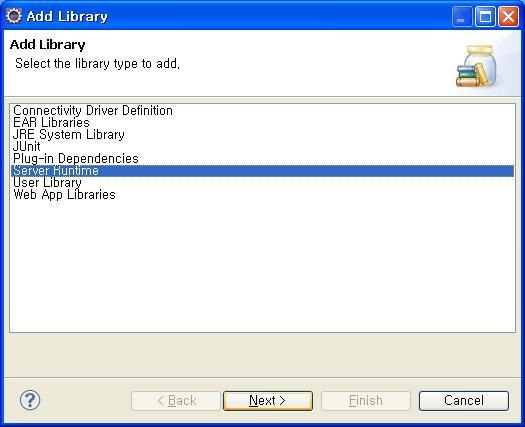This screenshot has height=427, width=525.
Task: Select Plug-in Dependencies list item
Action: click(x=76, y=159)
